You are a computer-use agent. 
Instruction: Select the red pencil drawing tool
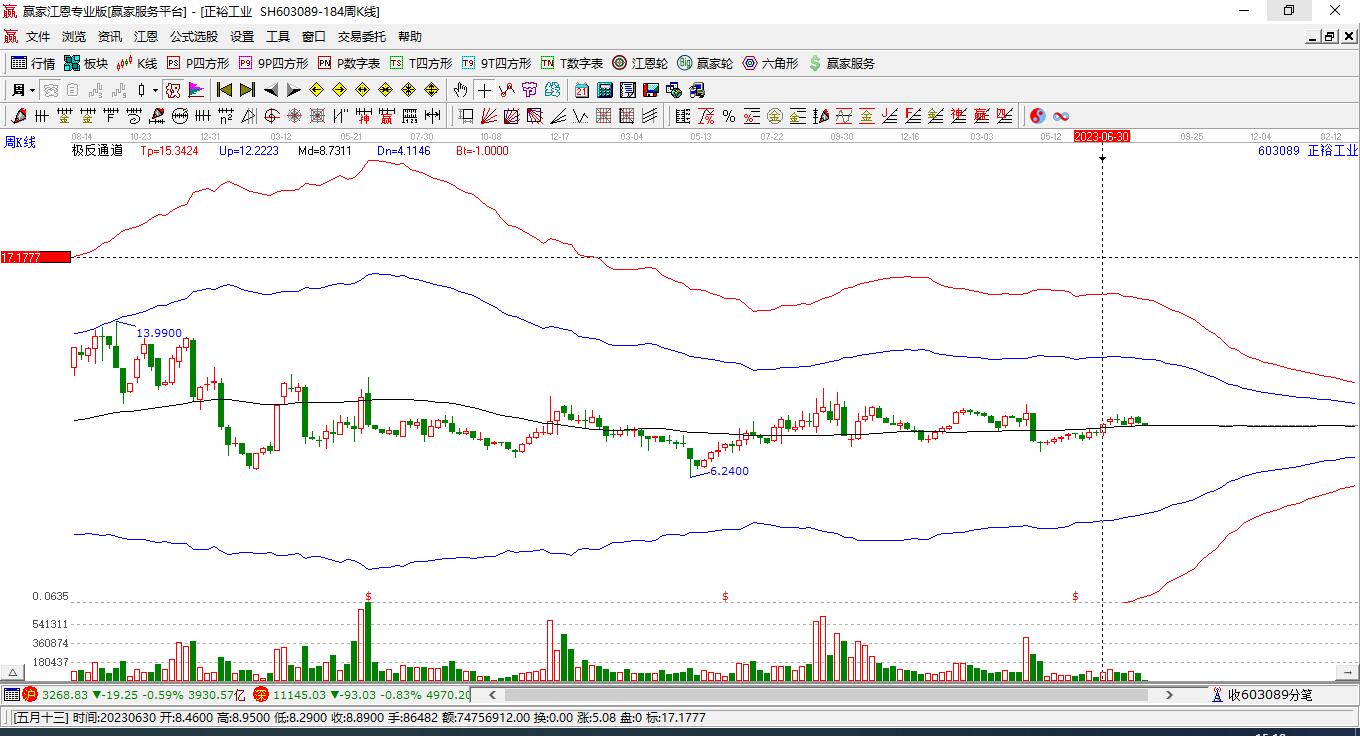click(x=17, y=116)
